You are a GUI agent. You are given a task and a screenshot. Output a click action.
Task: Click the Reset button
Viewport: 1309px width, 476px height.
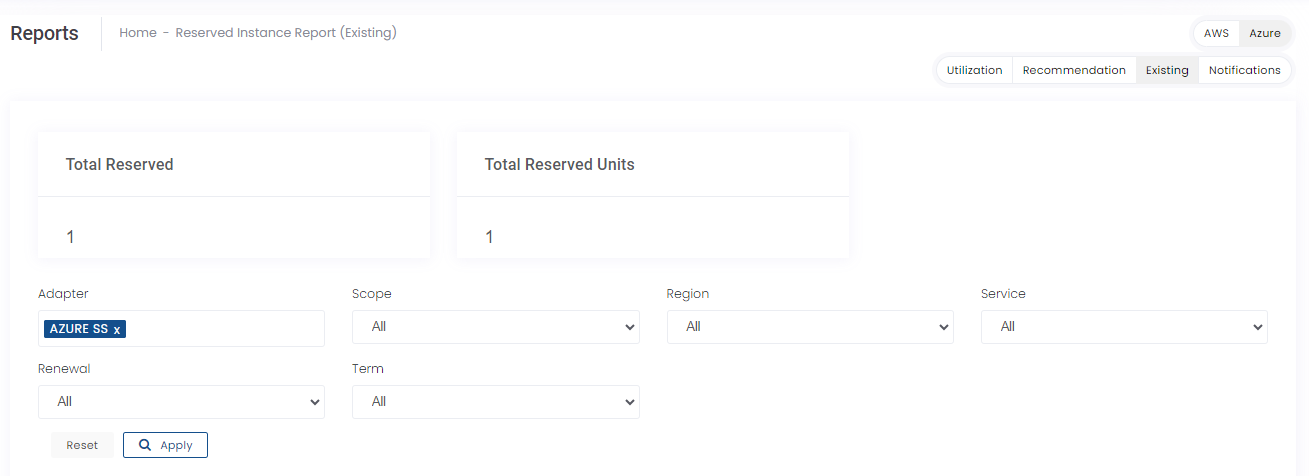coord(82,445)
